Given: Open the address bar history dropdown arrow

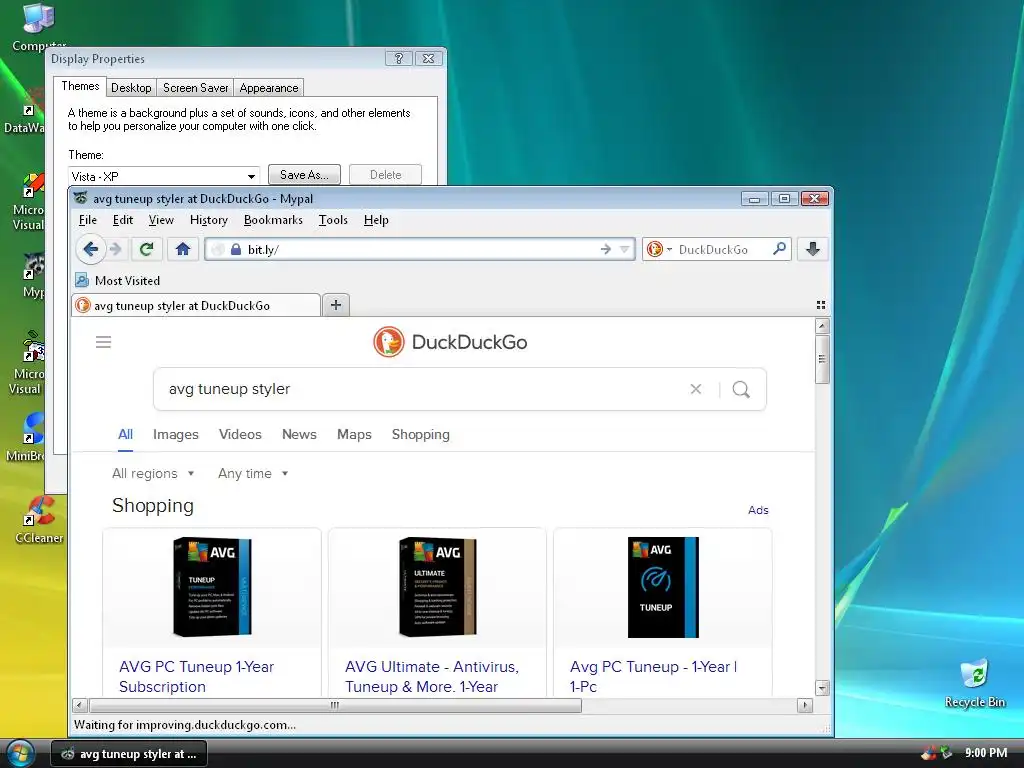Looking at the screenshot, I should [624, 249].
